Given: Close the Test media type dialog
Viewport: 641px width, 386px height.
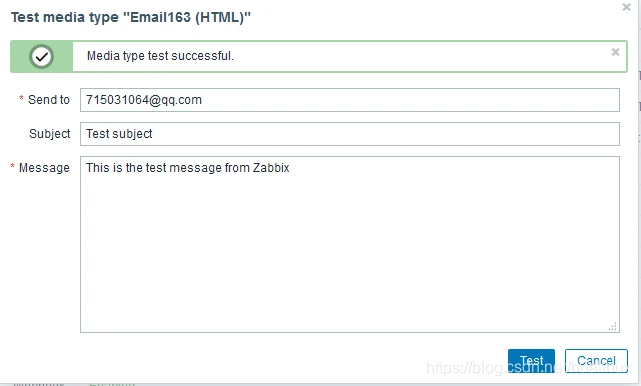Looking at the screenshot, I should point(626,7).
